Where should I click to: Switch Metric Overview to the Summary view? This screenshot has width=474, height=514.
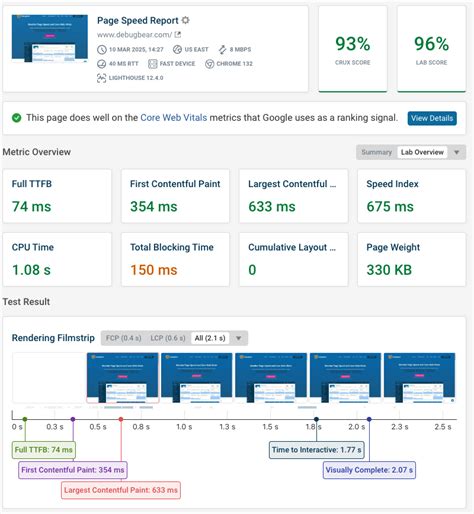(x=377, y=152)
